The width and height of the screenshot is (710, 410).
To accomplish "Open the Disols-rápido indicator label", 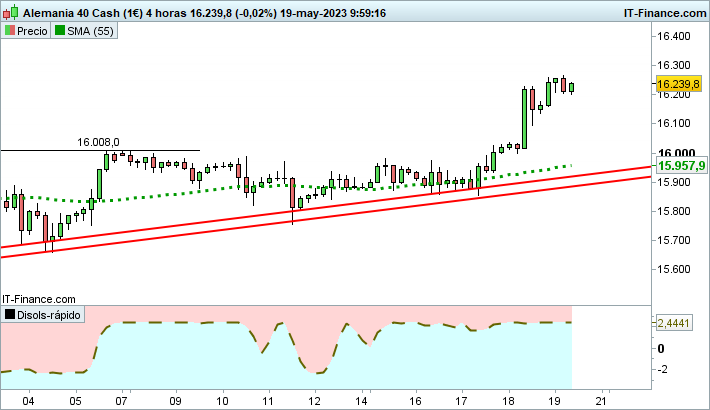I will pos(43,315).
